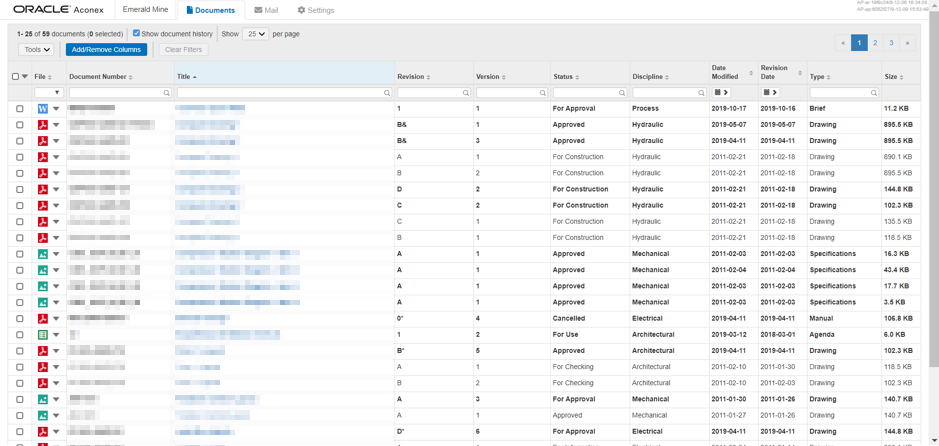Open the Settings tab

click(x=316, y=10)
